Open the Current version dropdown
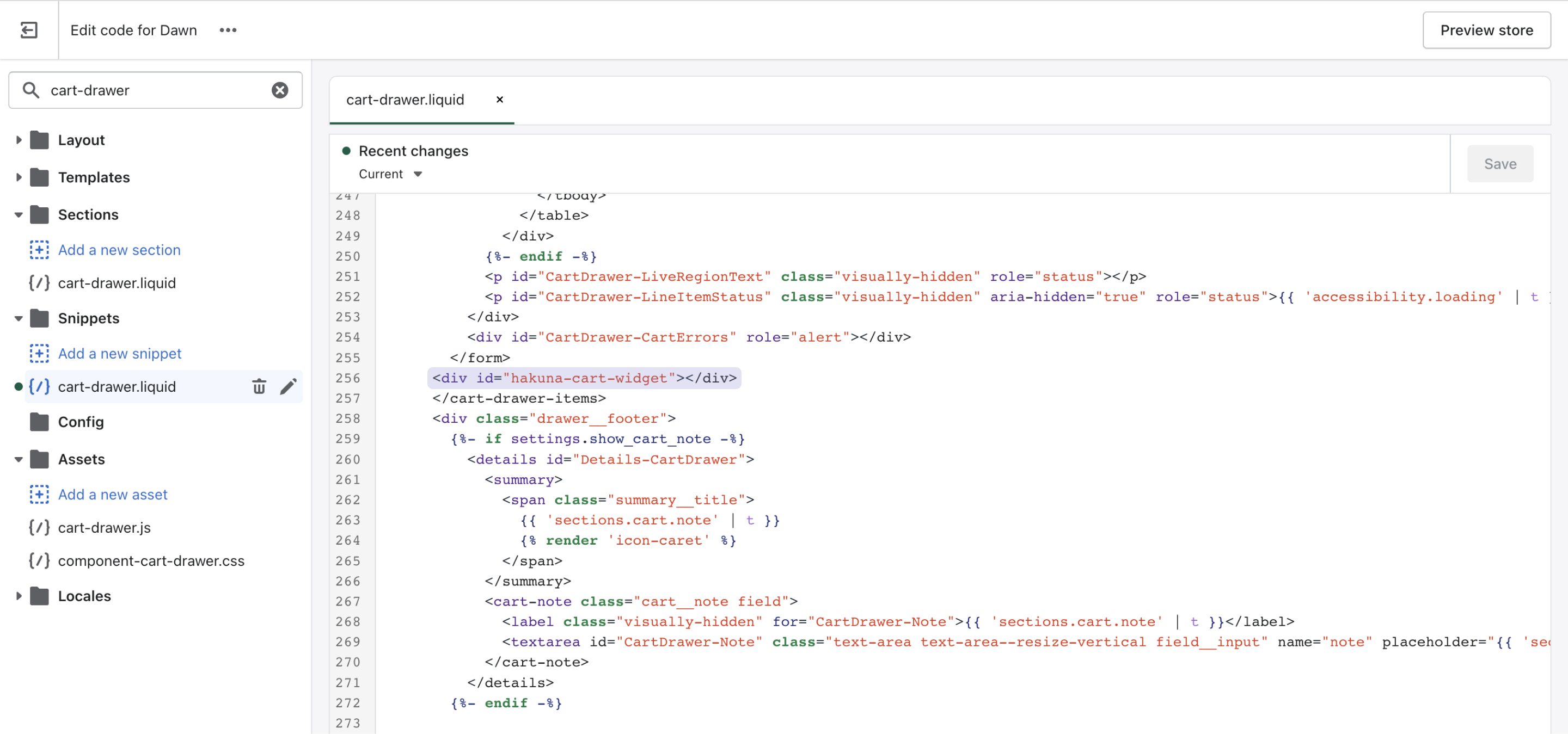 pyautogui.click(x=390, y=174)
